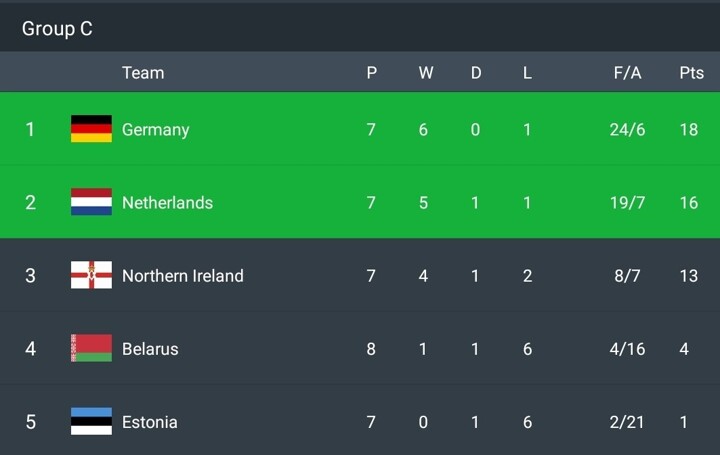Click the P column header
Screen dimensions: 720x455
(371, 72)
